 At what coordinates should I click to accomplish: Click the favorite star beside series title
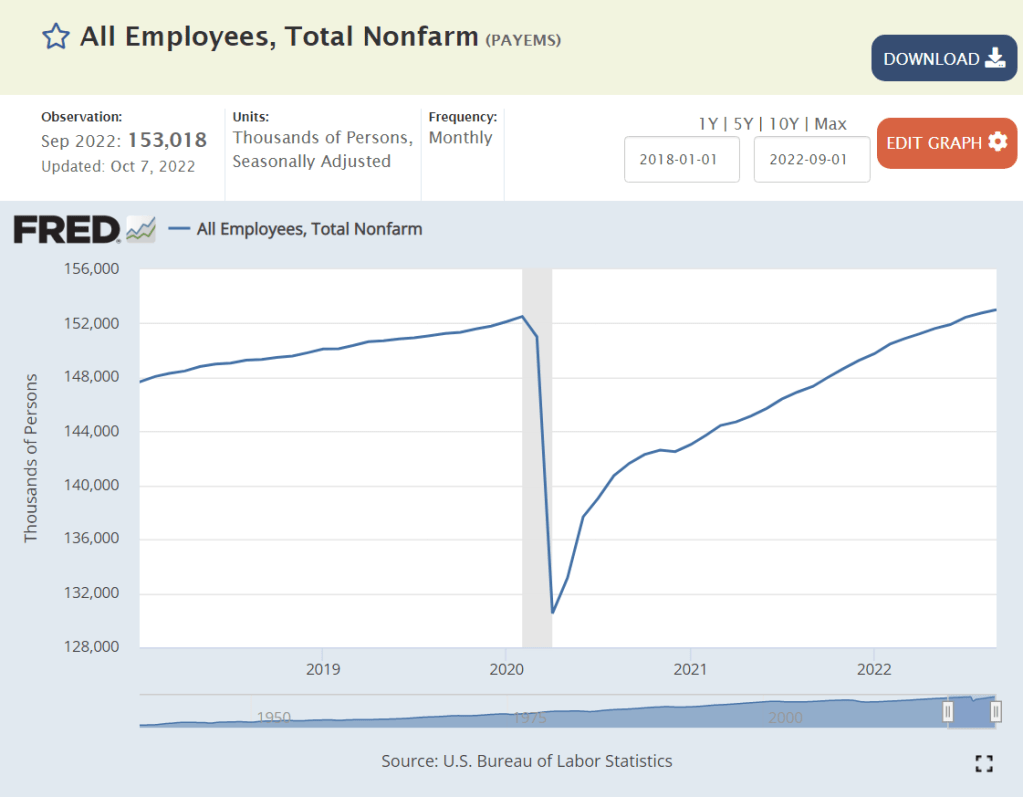click(55, 38)
